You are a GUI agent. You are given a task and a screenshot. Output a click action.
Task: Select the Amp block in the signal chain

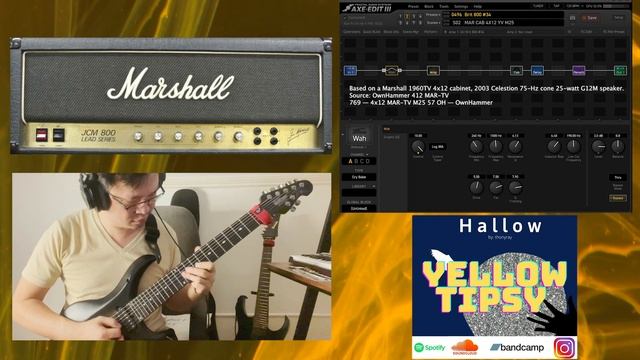tap(433, 71)
